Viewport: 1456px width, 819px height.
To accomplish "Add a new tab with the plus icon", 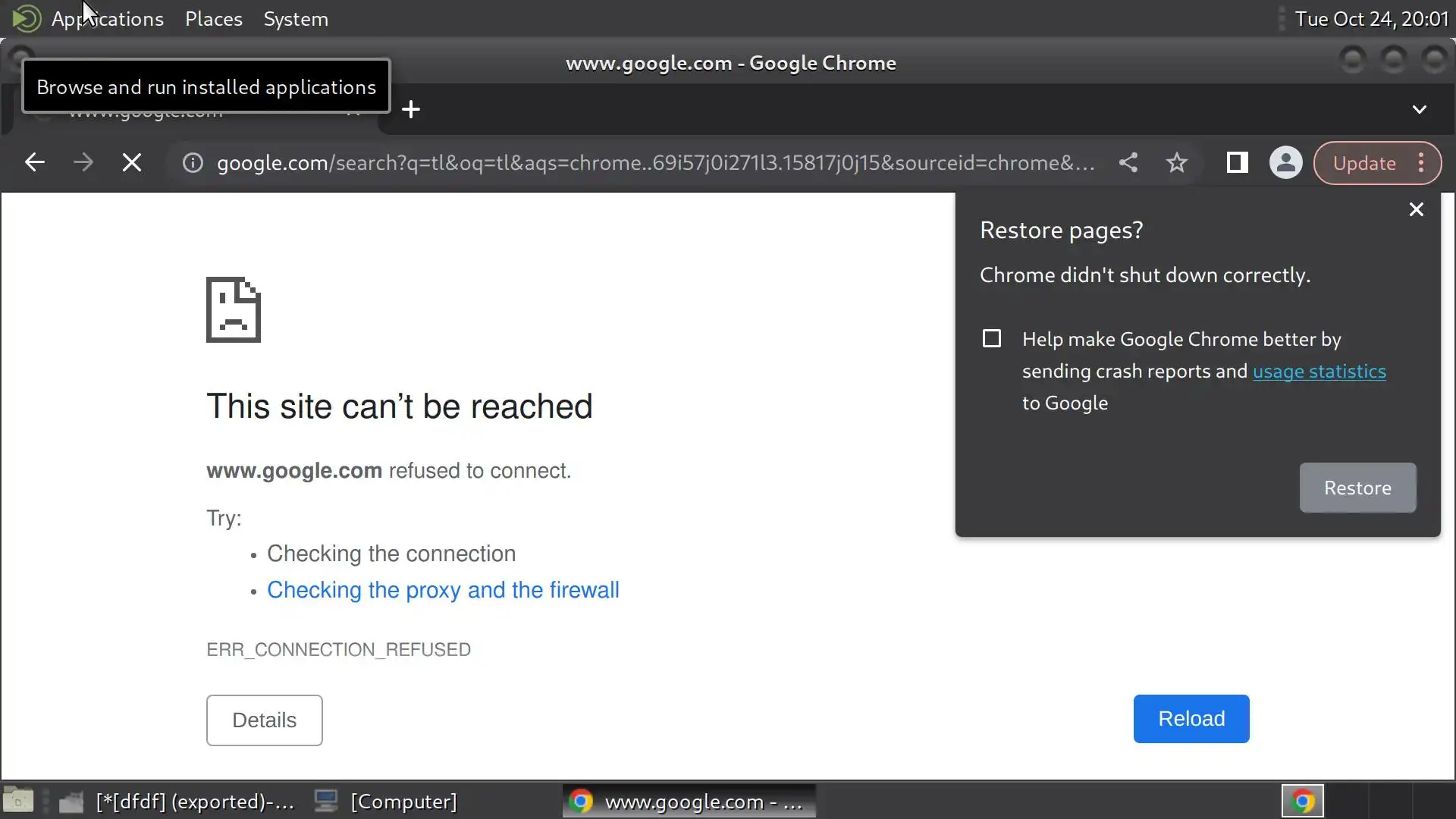I will 411,110.
